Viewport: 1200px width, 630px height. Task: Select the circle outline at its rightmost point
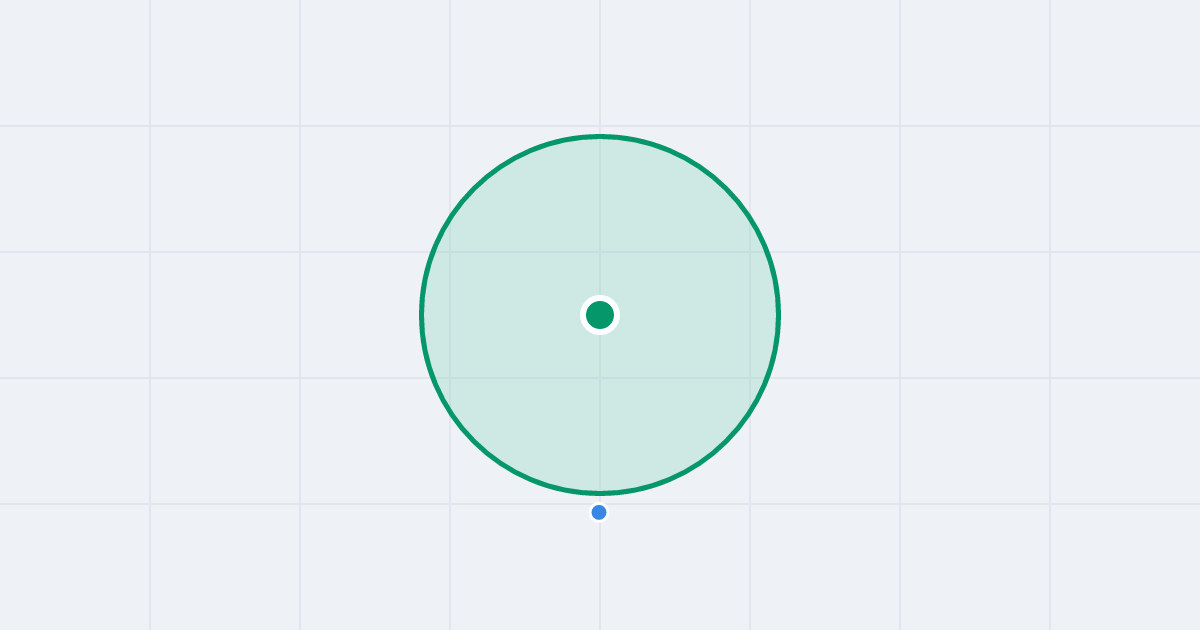[x=778, y=315]
